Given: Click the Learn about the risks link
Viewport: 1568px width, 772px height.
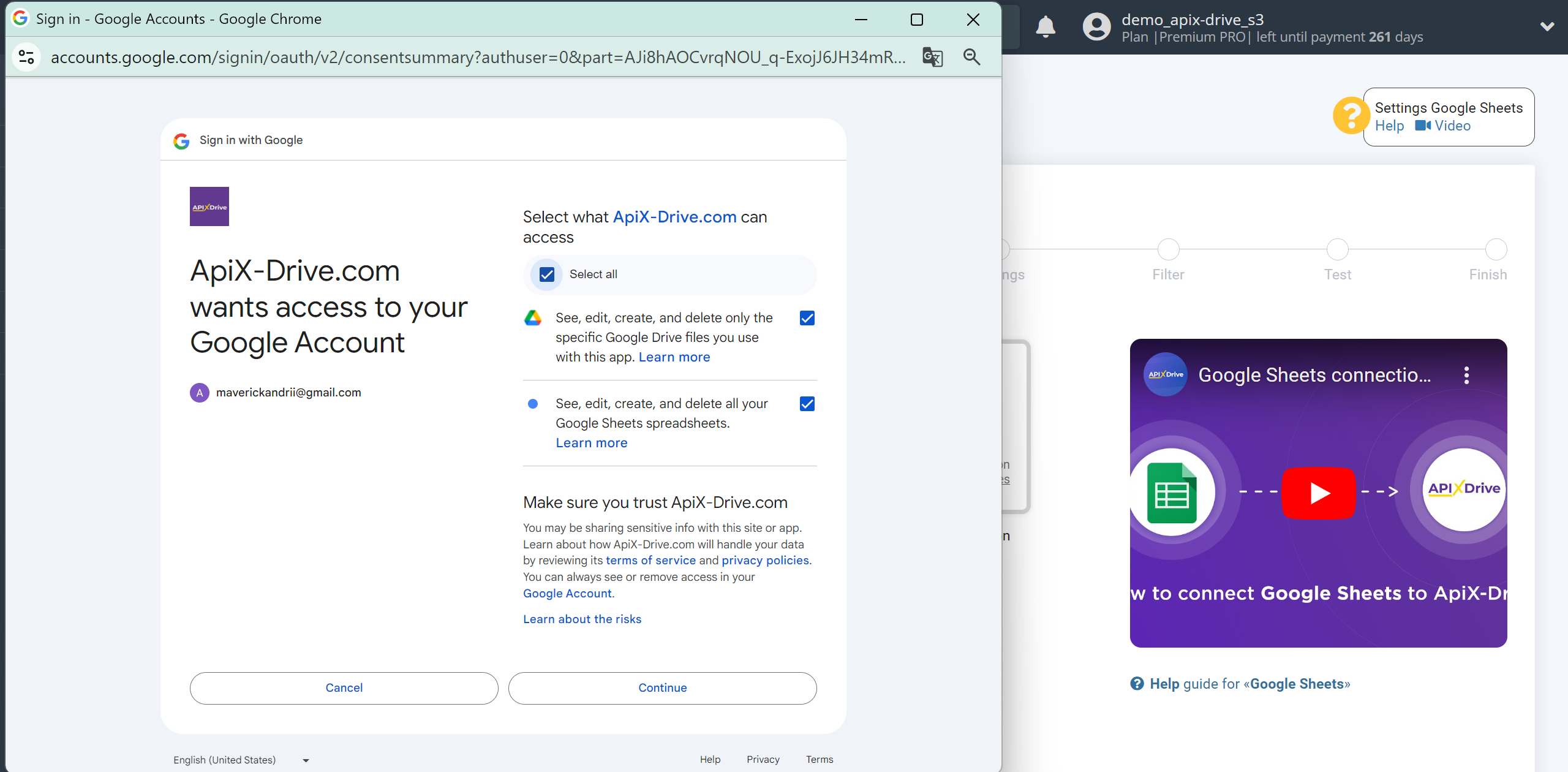Looking at the screenshot, I should pos(582,619).
